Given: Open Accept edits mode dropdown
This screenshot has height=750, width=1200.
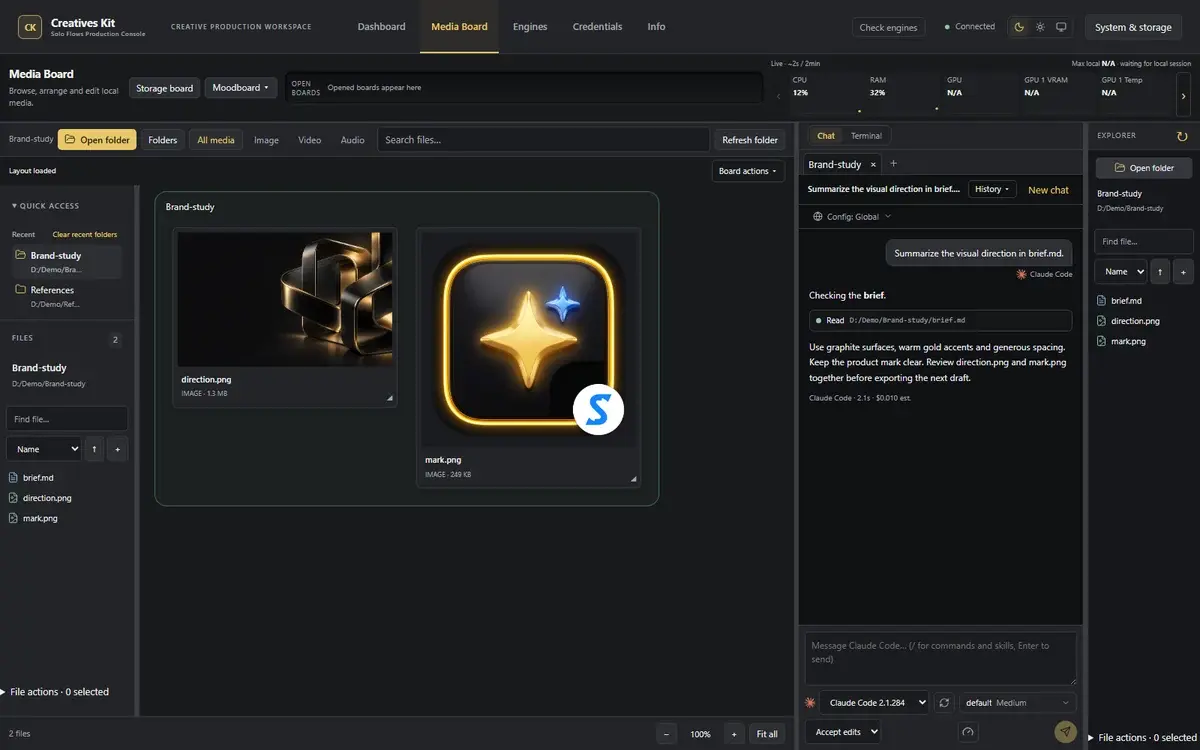Looking at the screenshot, I should [x=843, y=732].
